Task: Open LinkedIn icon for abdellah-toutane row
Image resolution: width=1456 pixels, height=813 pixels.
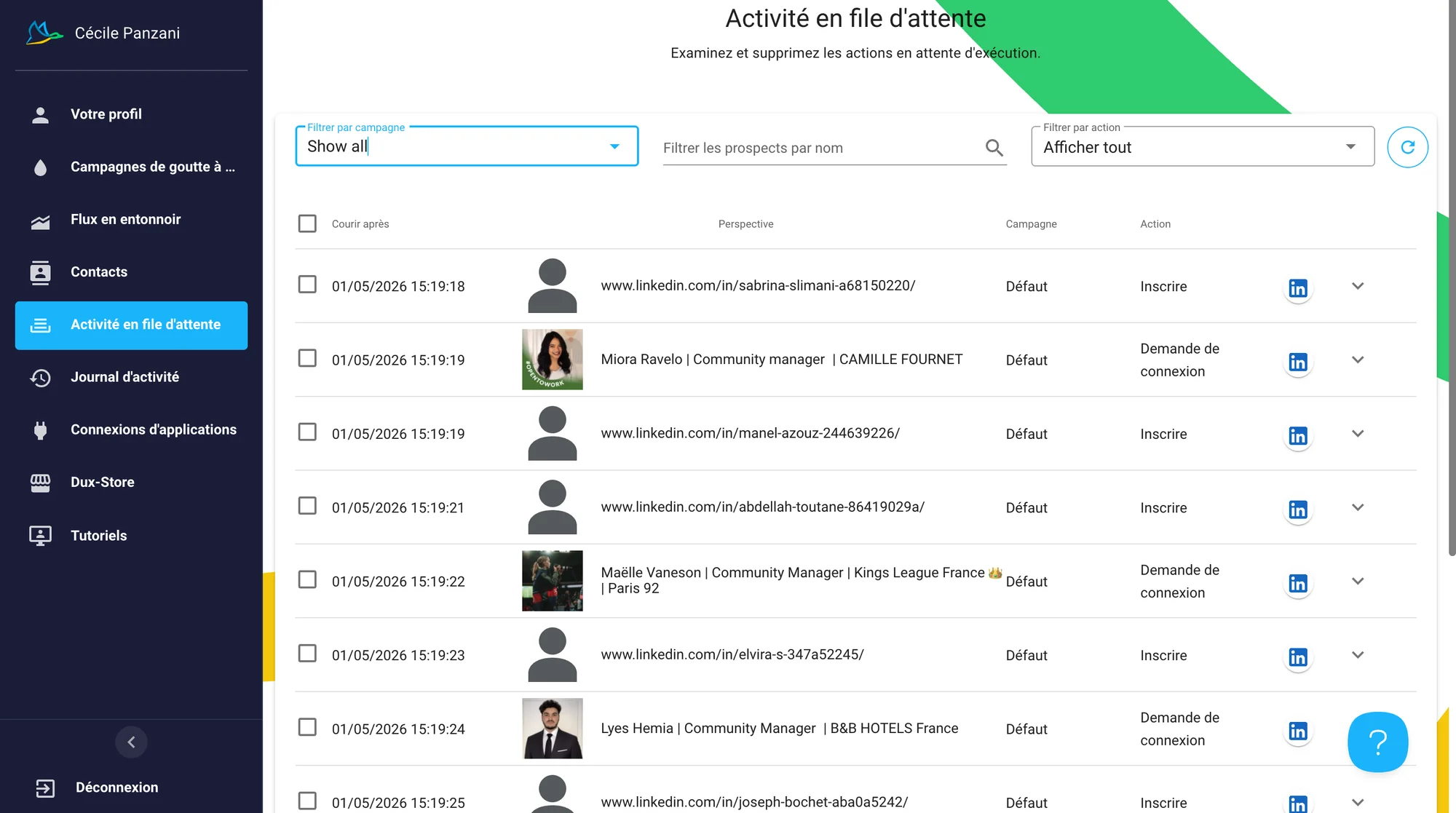Action: (1298, 509)
